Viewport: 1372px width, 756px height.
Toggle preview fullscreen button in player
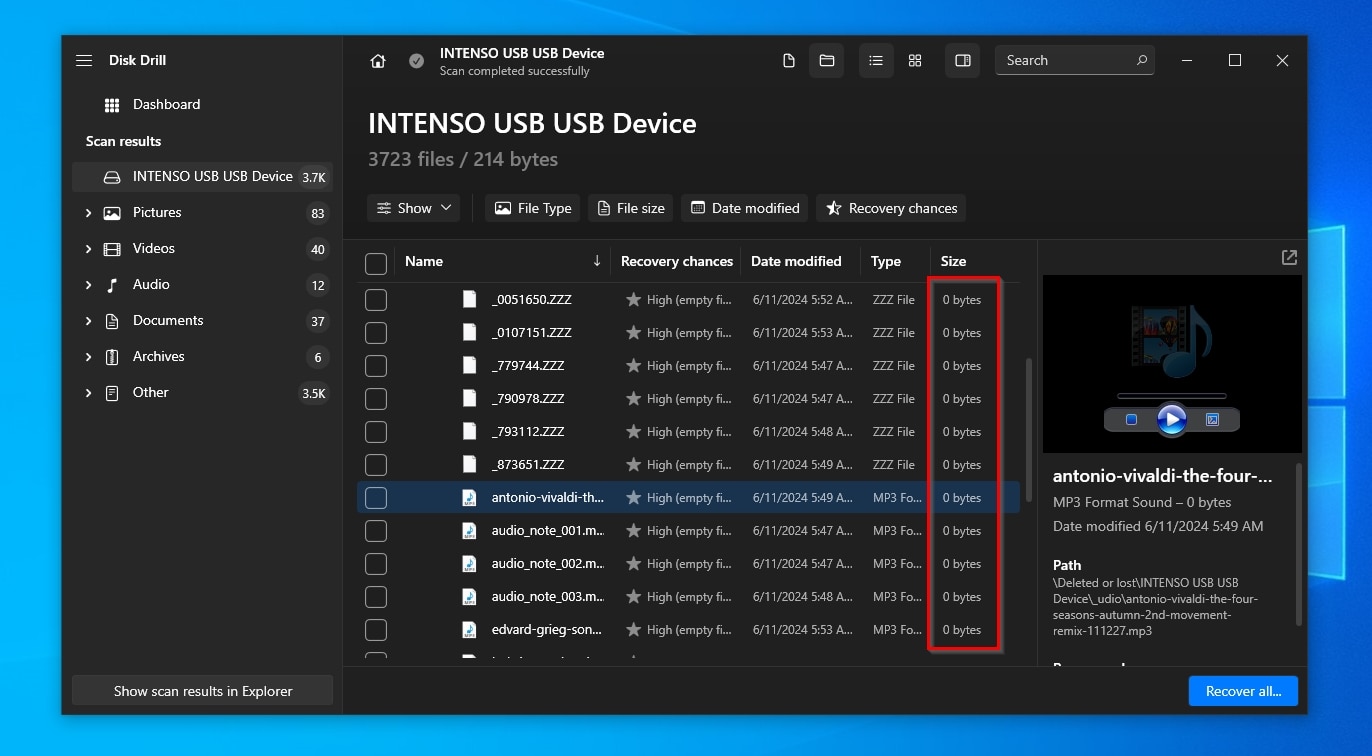(1212, 420)
